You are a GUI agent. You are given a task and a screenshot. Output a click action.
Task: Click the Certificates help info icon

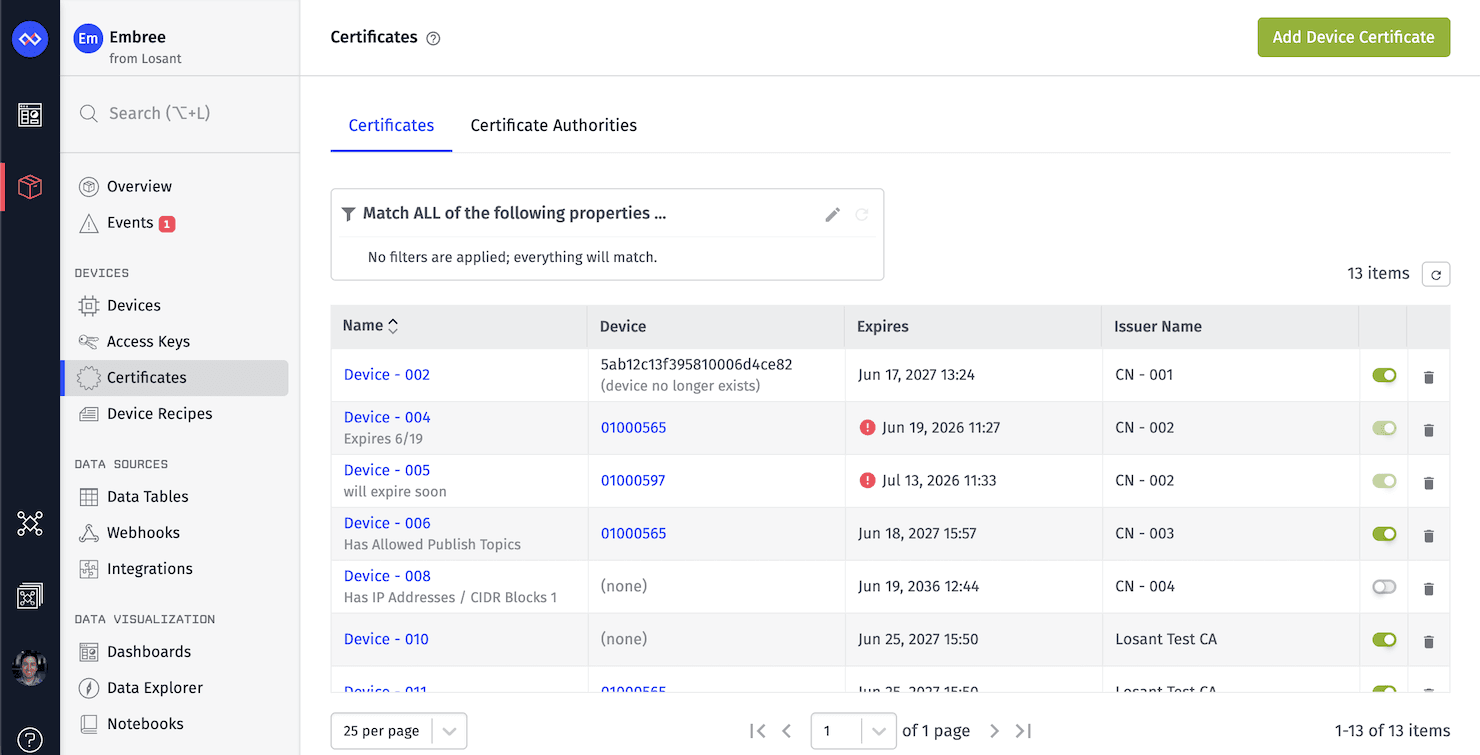pos(433,38)
